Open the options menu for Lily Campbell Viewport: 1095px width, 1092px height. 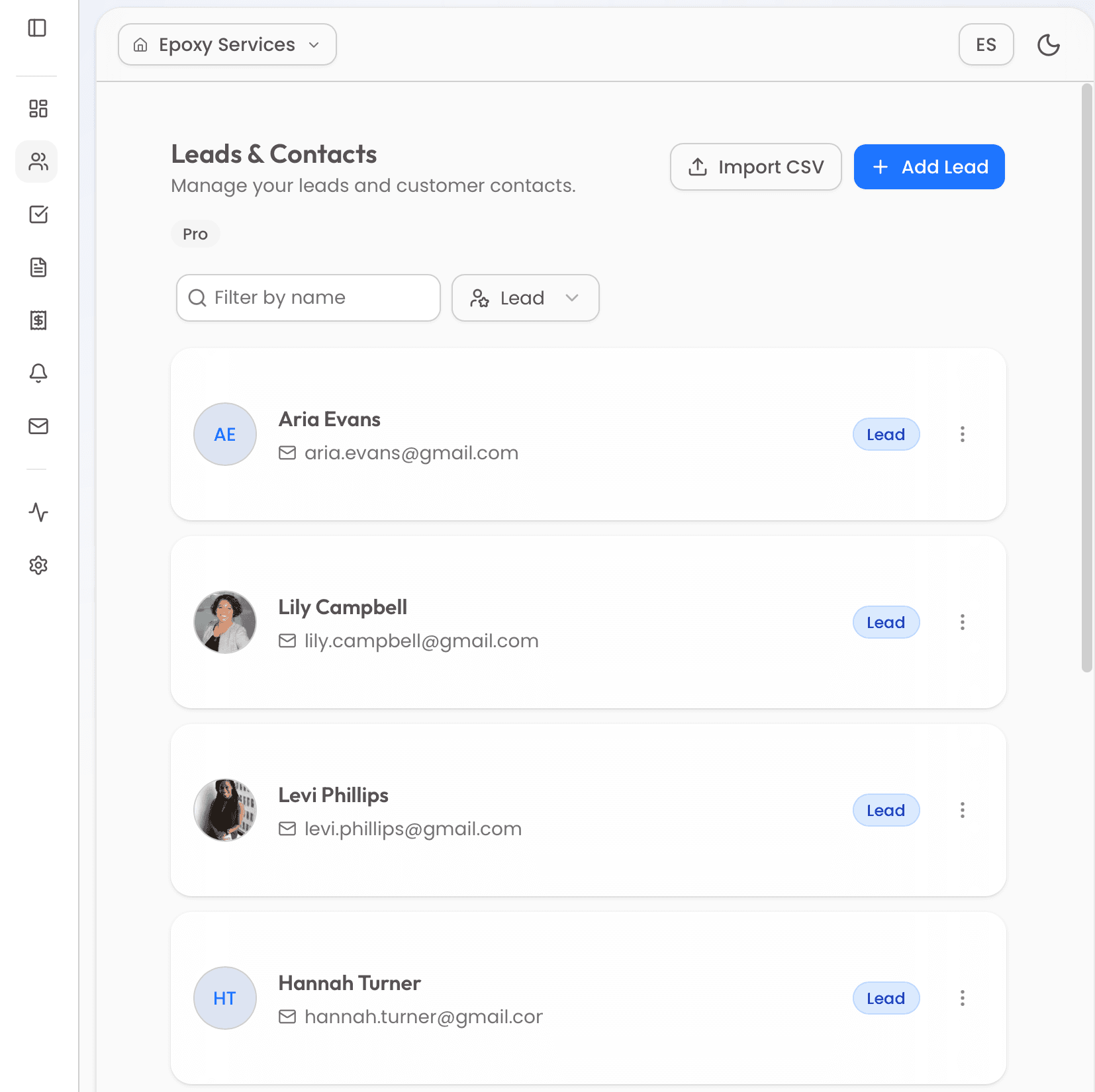coord(963,622)
